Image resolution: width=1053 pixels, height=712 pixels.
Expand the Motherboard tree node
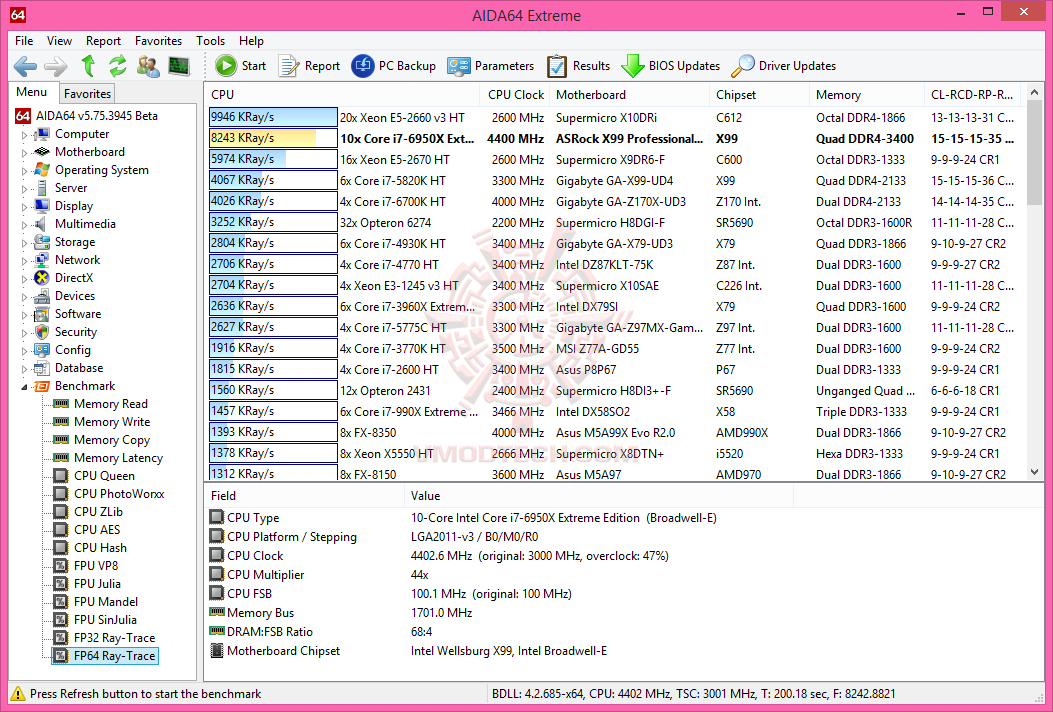pyautogui.click(x=24, y=152)
